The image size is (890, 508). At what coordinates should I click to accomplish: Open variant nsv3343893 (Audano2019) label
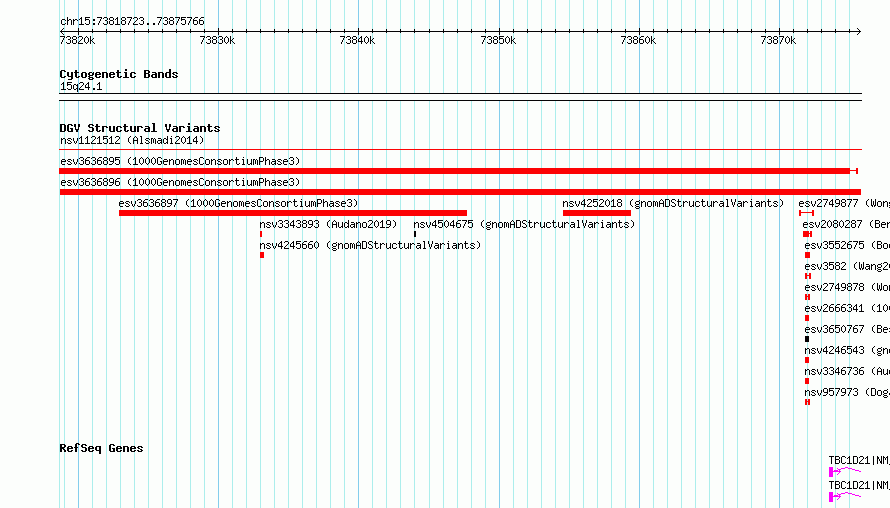pyautogui.click(x=328, y=224)
